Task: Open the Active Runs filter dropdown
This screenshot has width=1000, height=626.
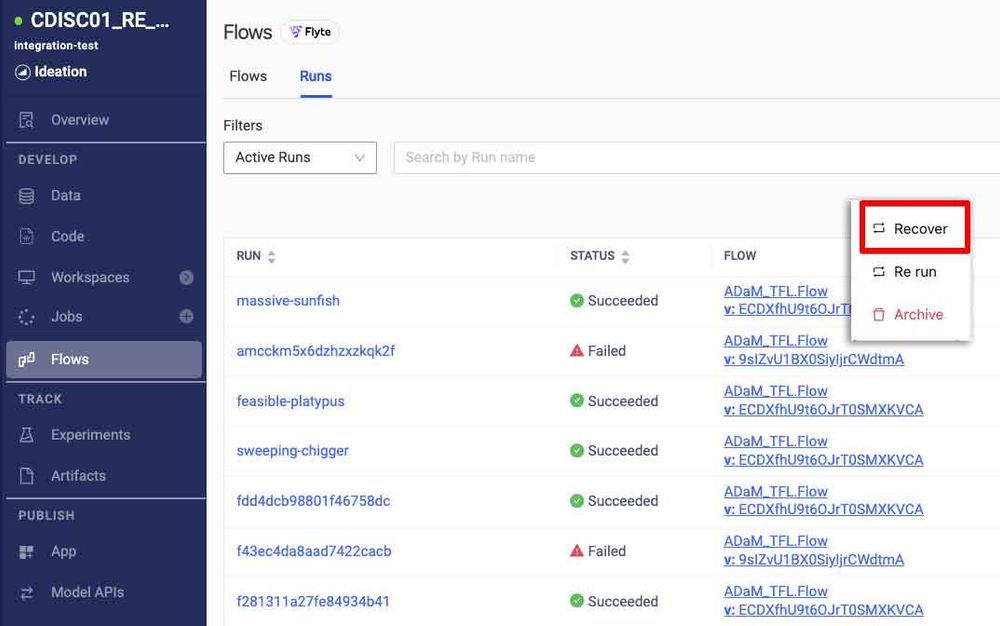Action: pos(299,157)
